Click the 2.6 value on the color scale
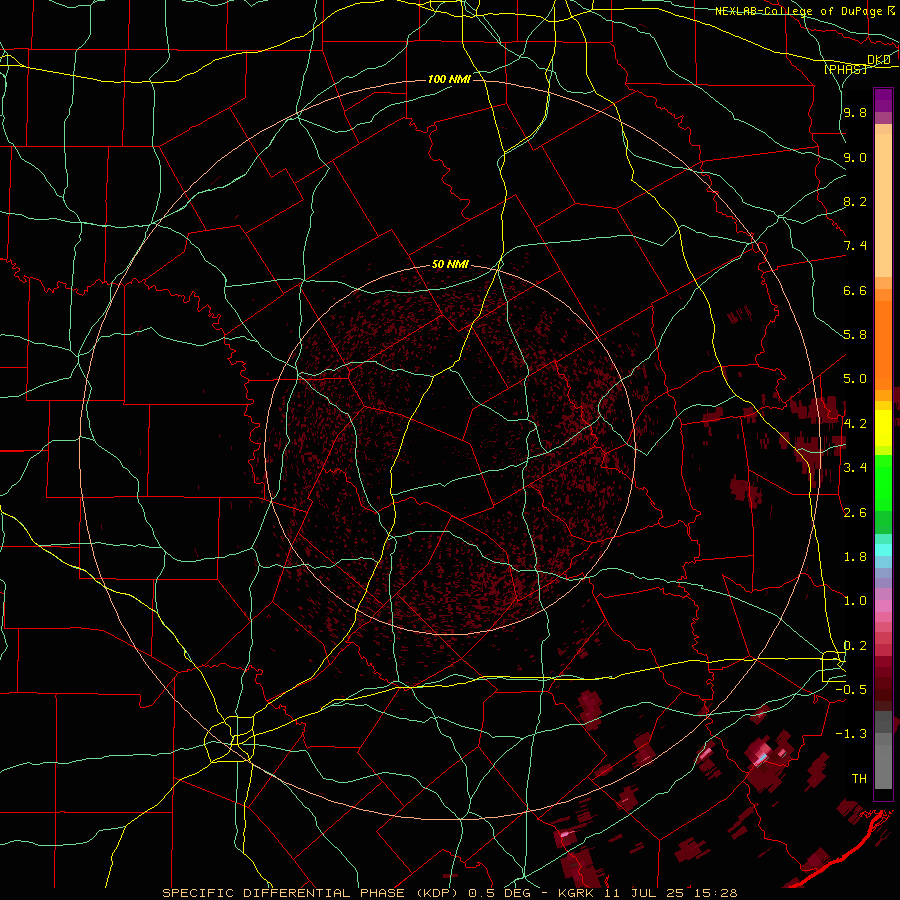 [x=855, y=513]
